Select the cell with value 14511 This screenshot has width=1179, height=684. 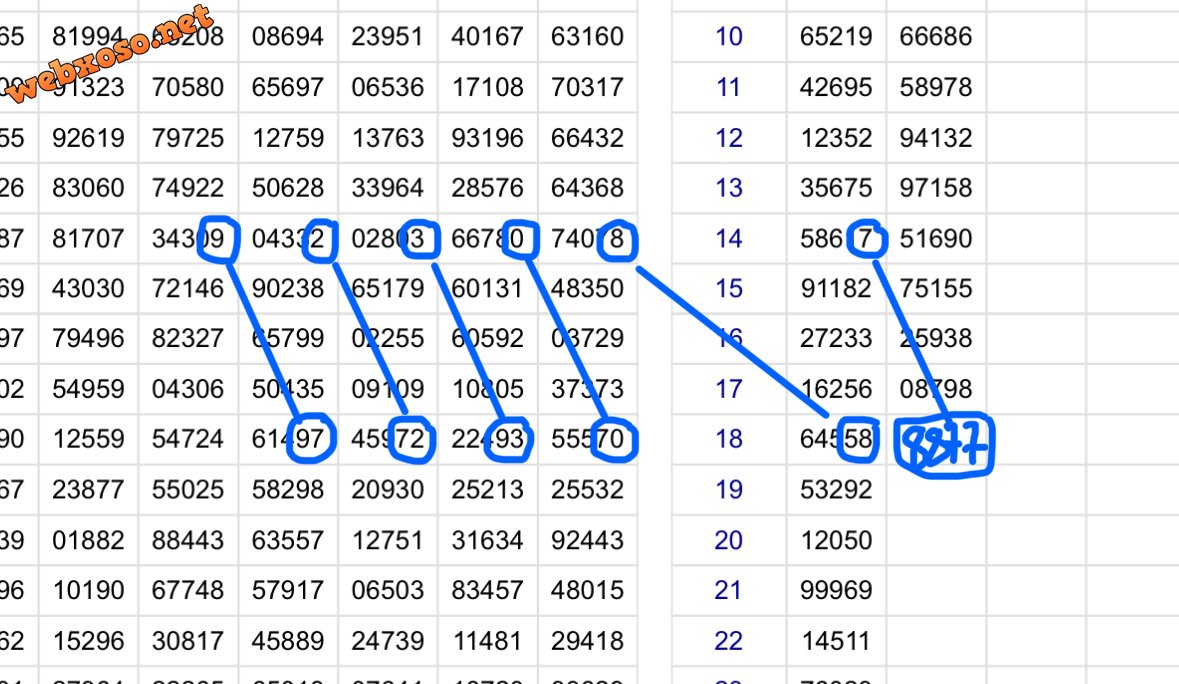coord(835,641)
